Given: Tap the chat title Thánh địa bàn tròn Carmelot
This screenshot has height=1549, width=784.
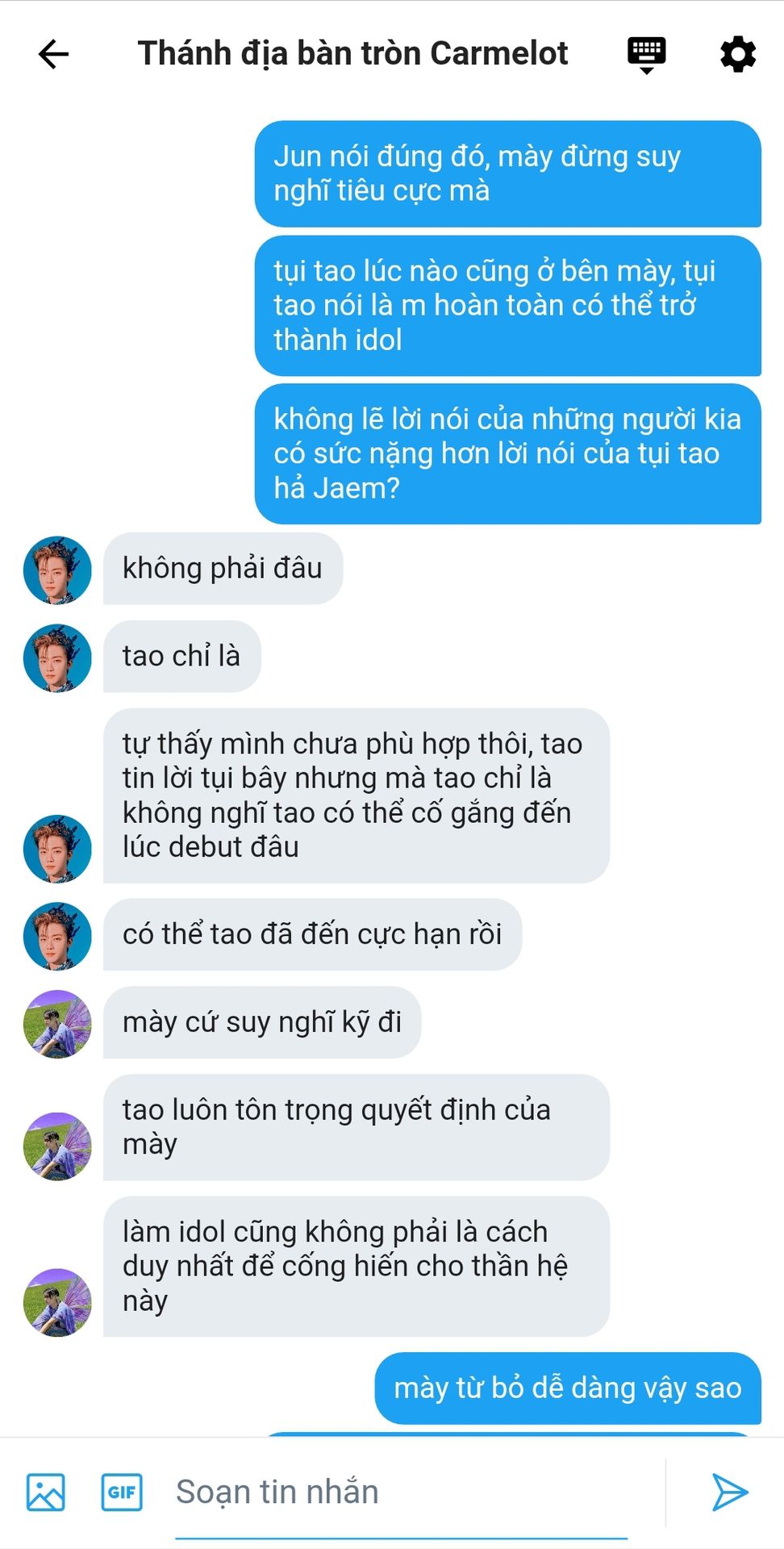Looking at the screenshot, I should click(352, 53).
